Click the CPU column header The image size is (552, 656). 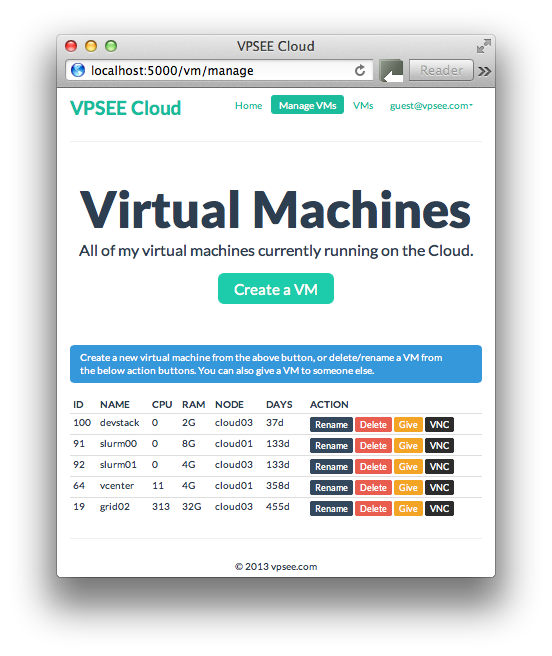(162, 405)
